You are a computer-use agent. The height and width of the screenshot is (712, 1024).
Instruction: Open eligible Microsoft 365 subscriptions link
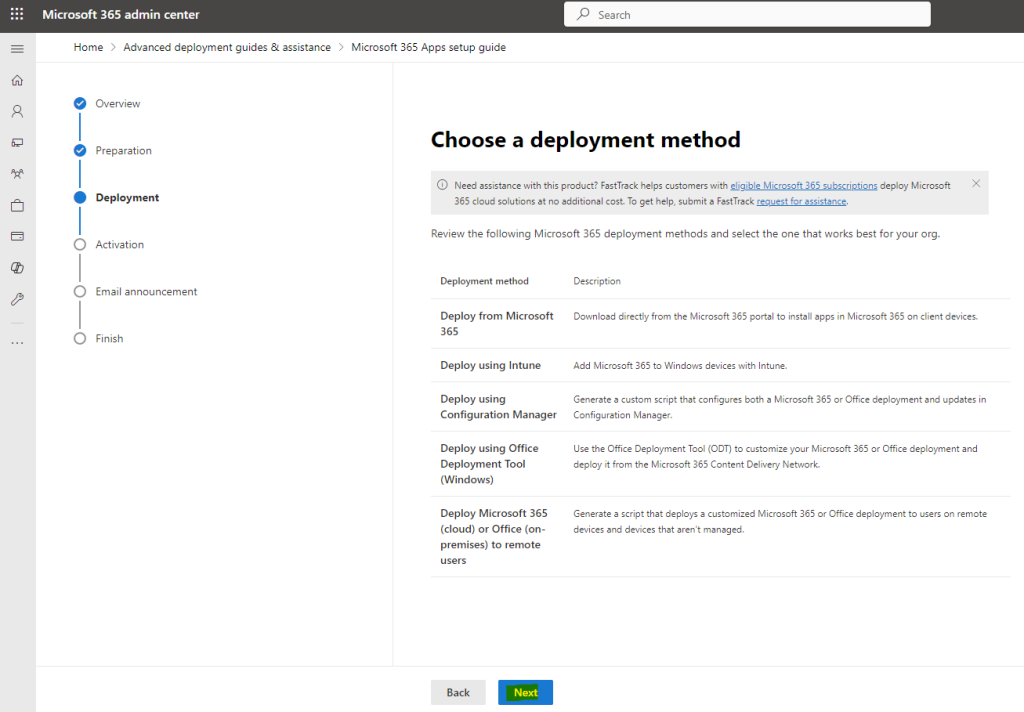[x=804, y=186]
